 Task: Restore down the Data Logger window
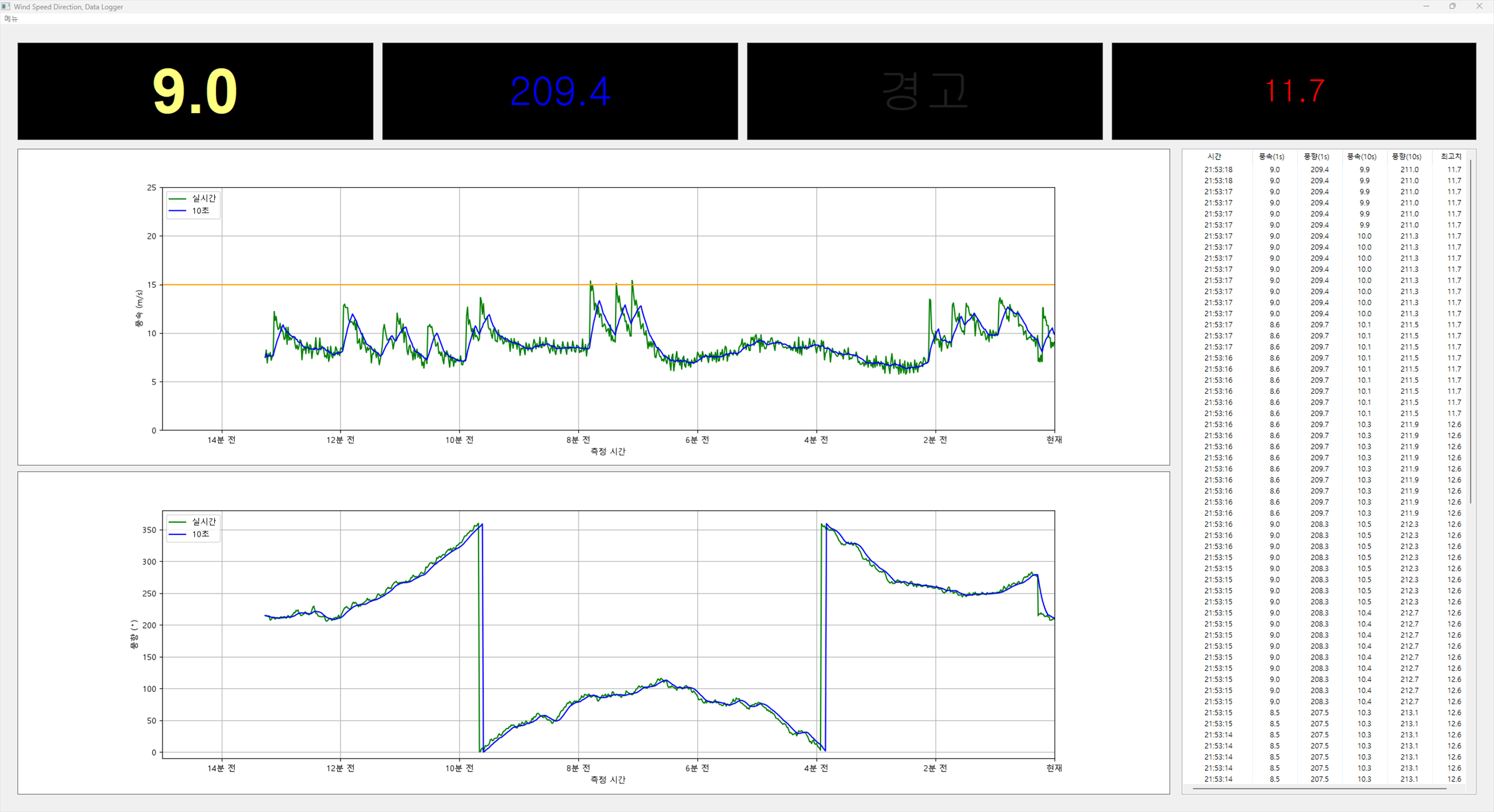(1452, 6)
